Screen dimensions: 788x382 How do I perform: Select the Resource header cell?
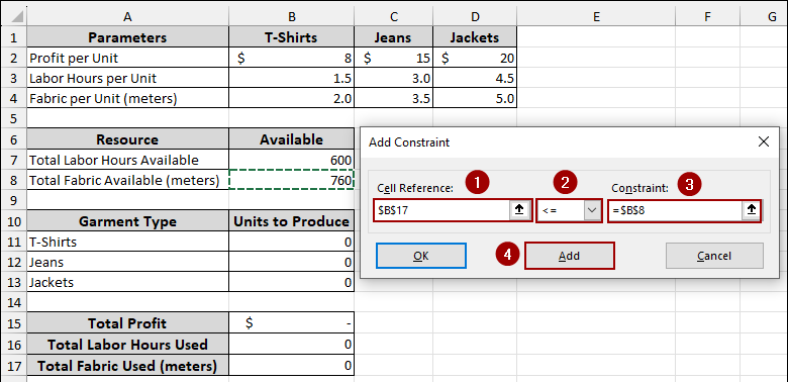click(x=128, y=139)
